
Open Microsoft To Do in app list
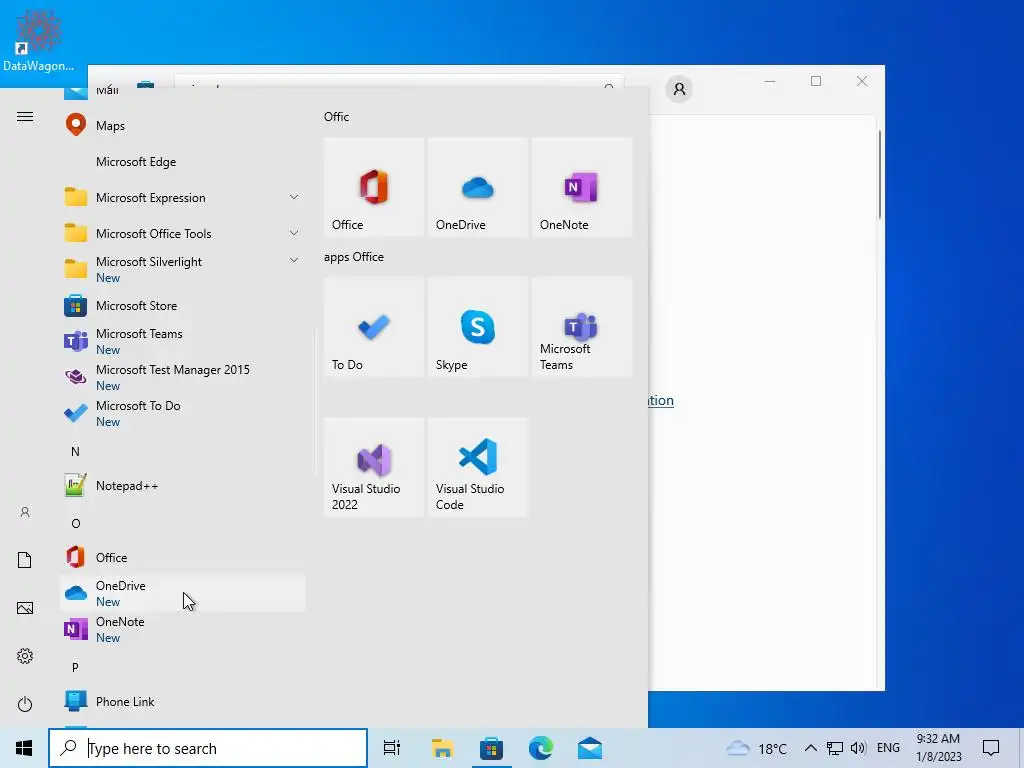183,413
